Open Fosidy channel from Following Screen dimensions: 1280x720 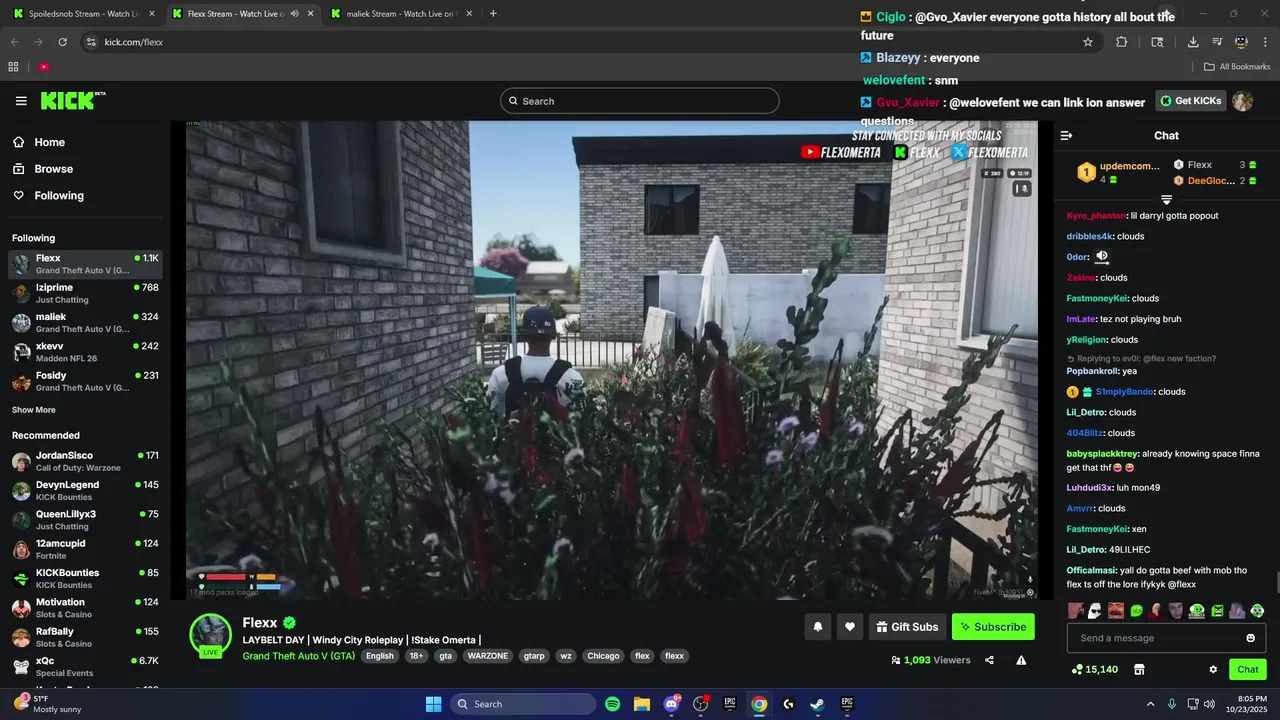(85, 381)
